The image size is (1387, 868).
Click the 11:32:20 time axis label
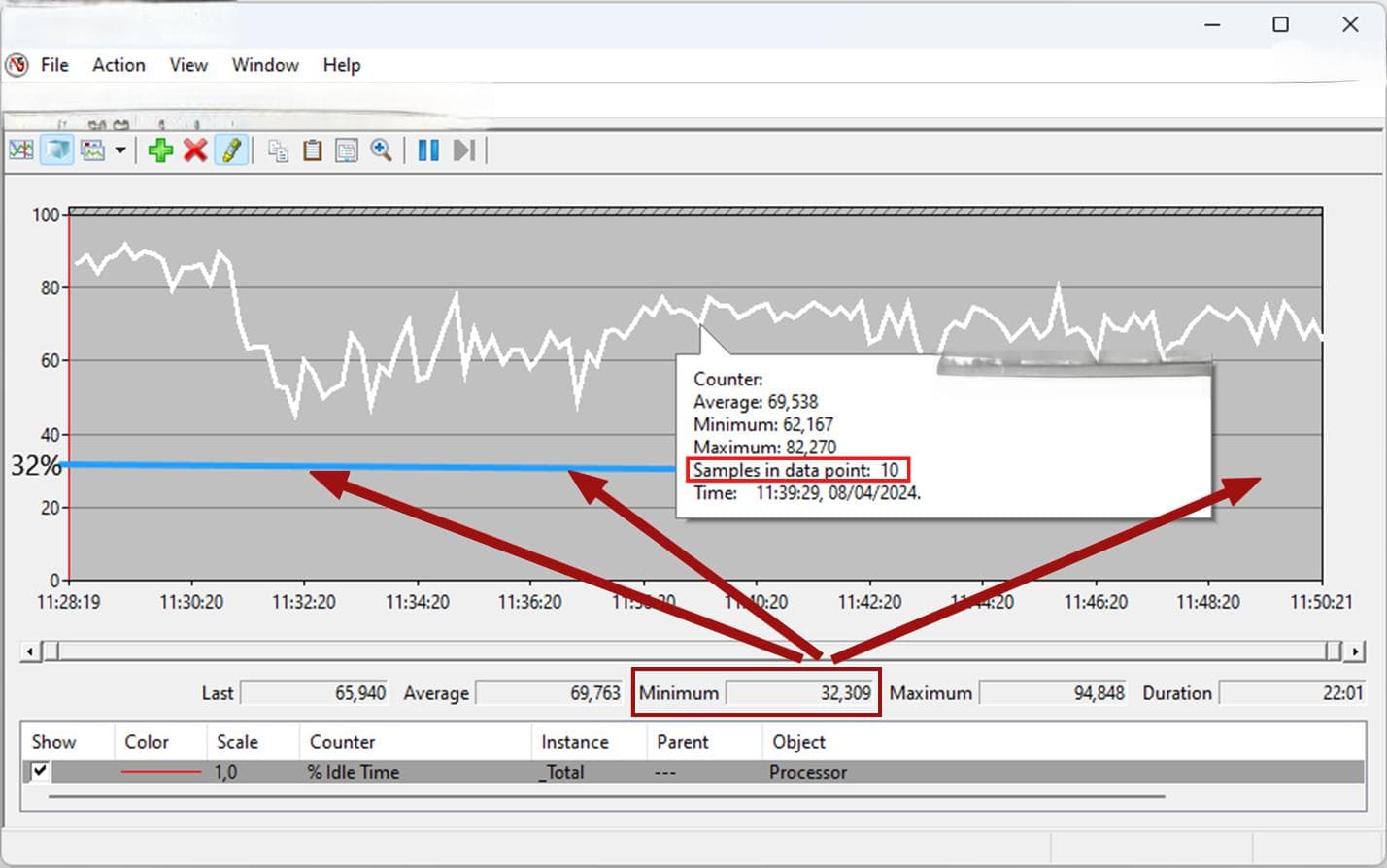(304, 602)
